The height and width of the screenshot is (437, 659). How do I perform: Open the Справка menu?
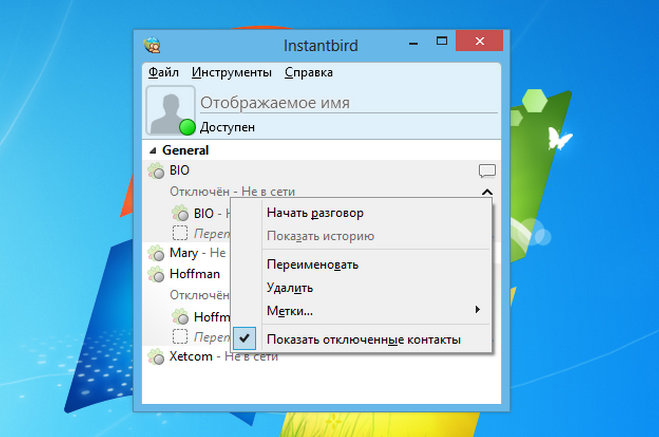click(308, 72)
